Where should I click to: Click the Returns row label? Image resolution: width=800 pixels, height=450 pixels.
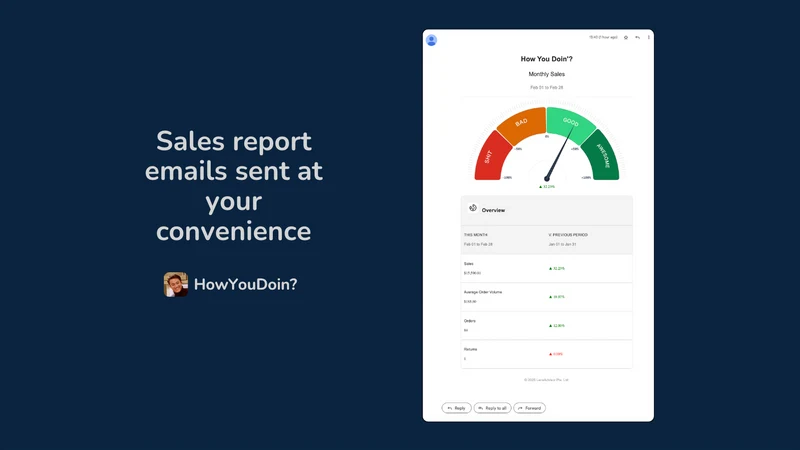pos(470,349)
